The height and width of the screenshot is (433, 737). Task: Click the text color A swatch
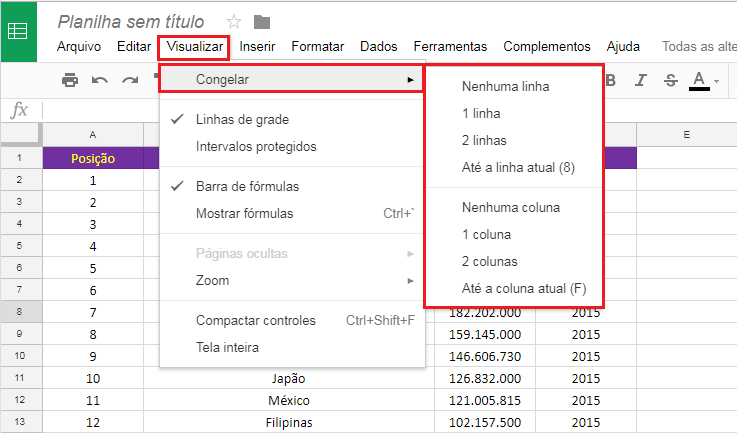pyautogui.click(x=699, y=80)
